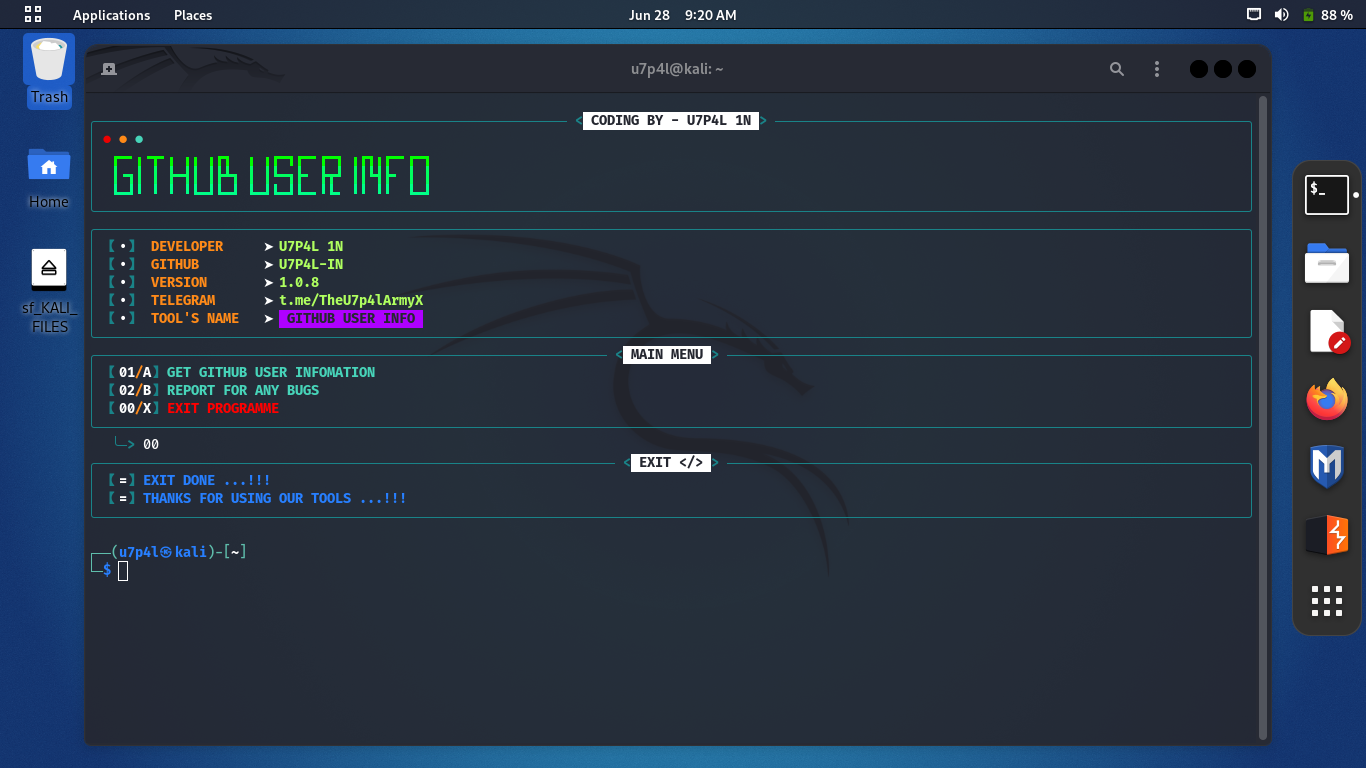The width and height of the screenshot is (1366, 768).
Task: Open the Home folder desktop icon
Action: tap(48, 177)
